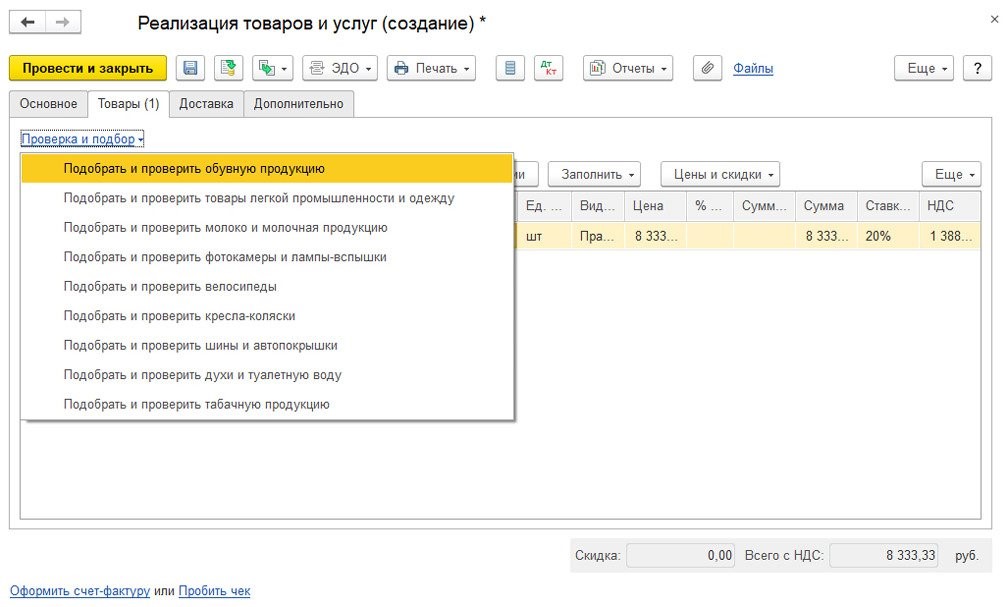Show Дт/Кт accounting entries icon

(548, 68)
